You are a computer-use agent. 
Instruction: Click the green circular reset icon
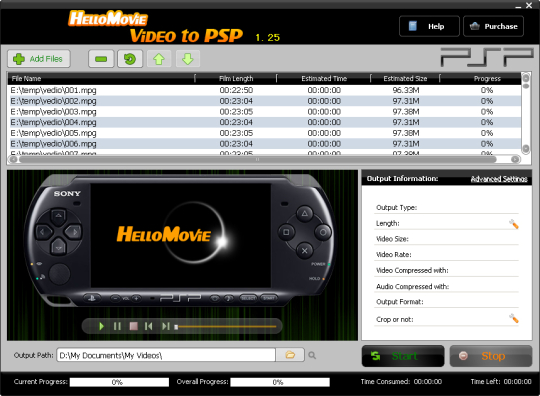point(130,59)
